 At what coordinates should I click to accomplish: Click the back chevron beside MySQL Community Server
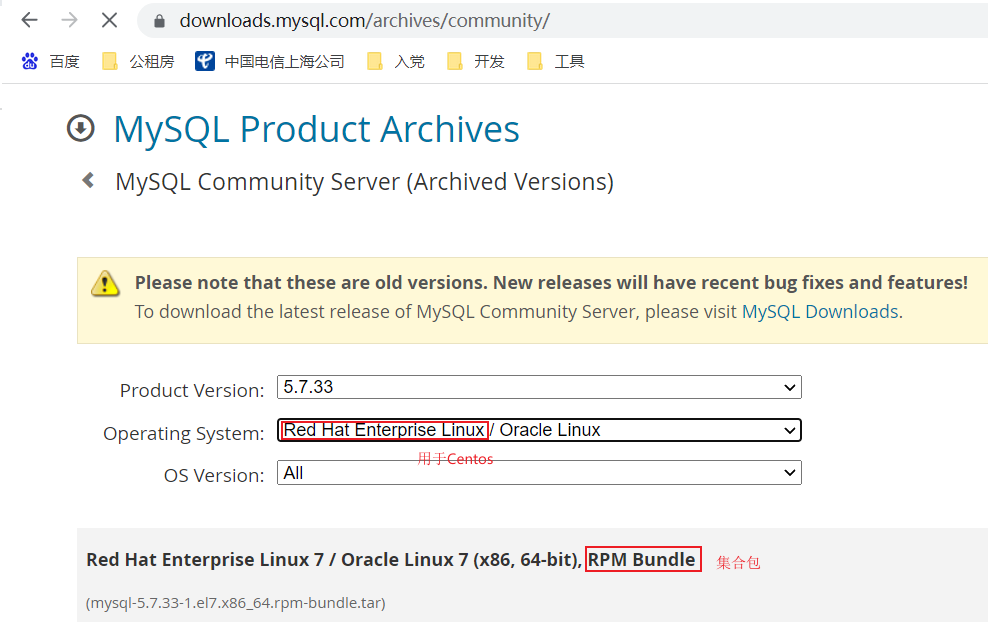(x=89, y=181)
